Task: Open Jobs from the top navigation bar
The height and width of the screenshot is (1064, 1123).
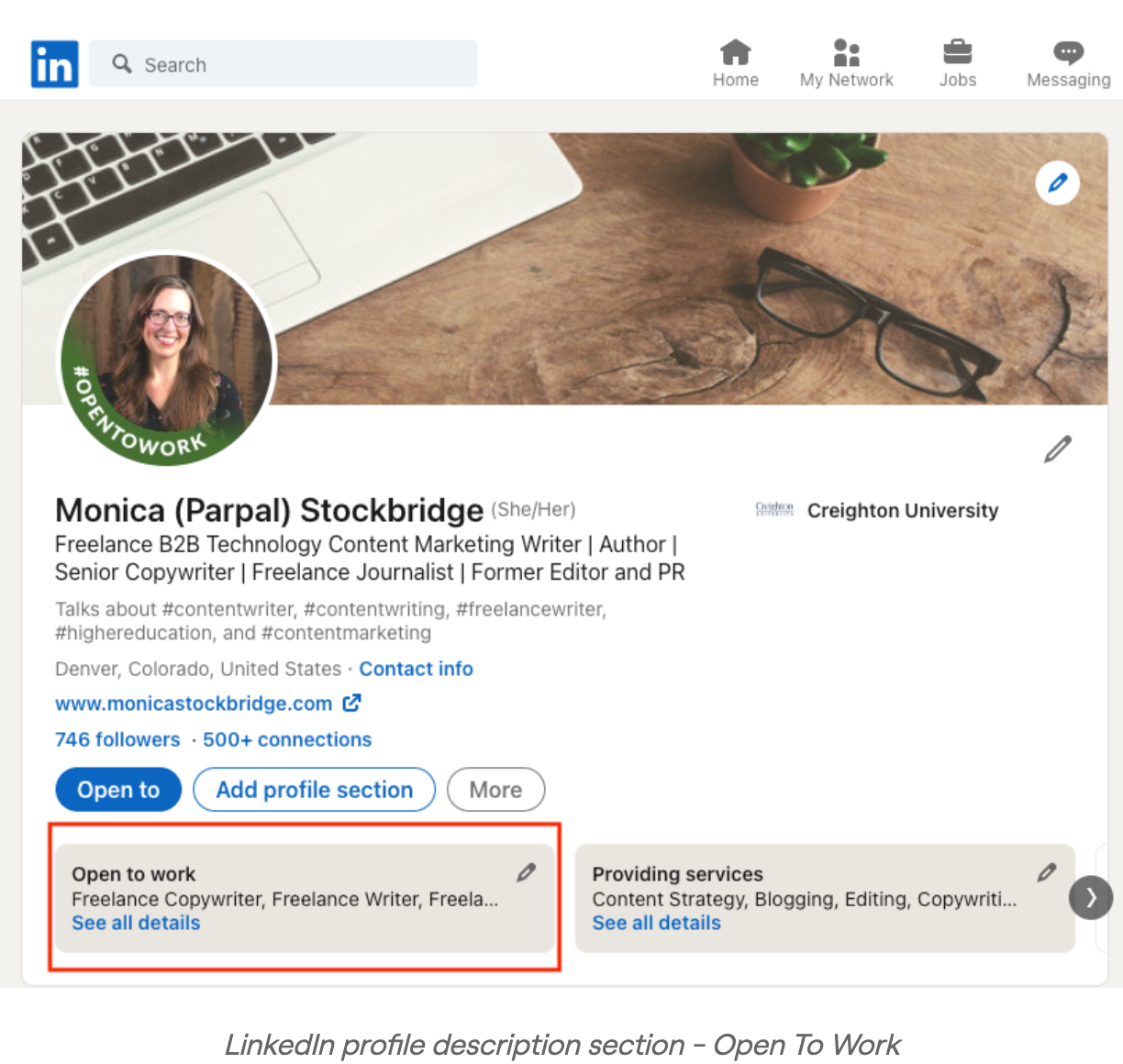Action: 958,51
